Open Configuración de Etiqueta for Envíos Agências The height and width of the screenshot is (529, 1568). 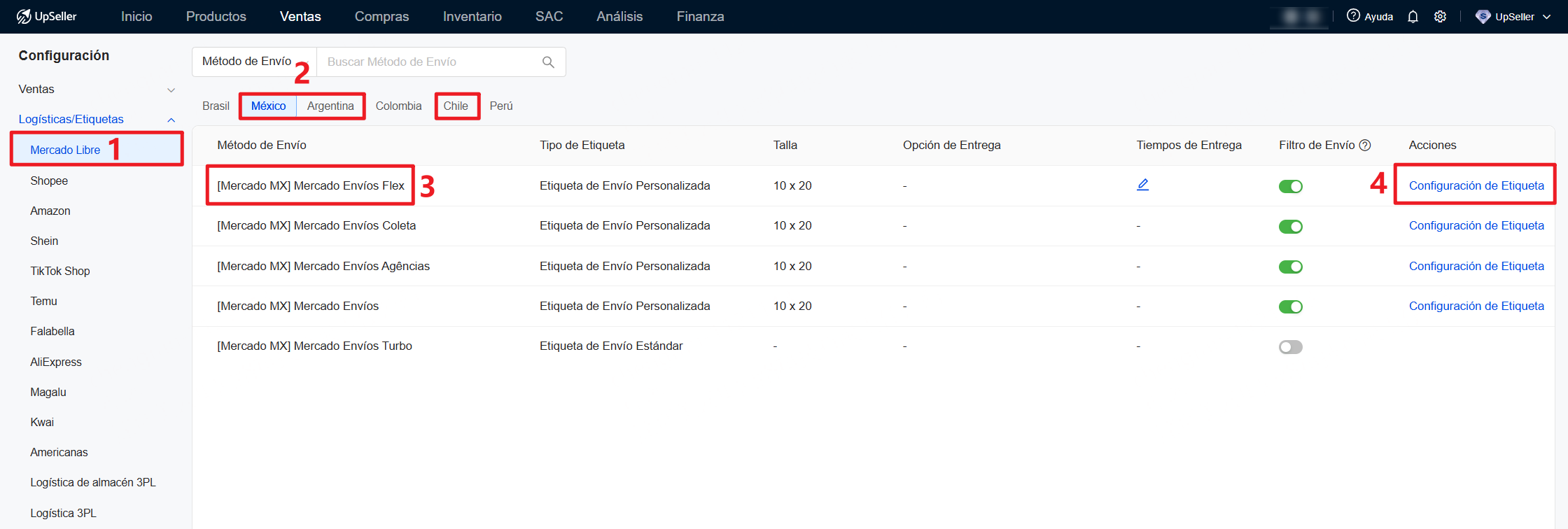pos(1476,266)
